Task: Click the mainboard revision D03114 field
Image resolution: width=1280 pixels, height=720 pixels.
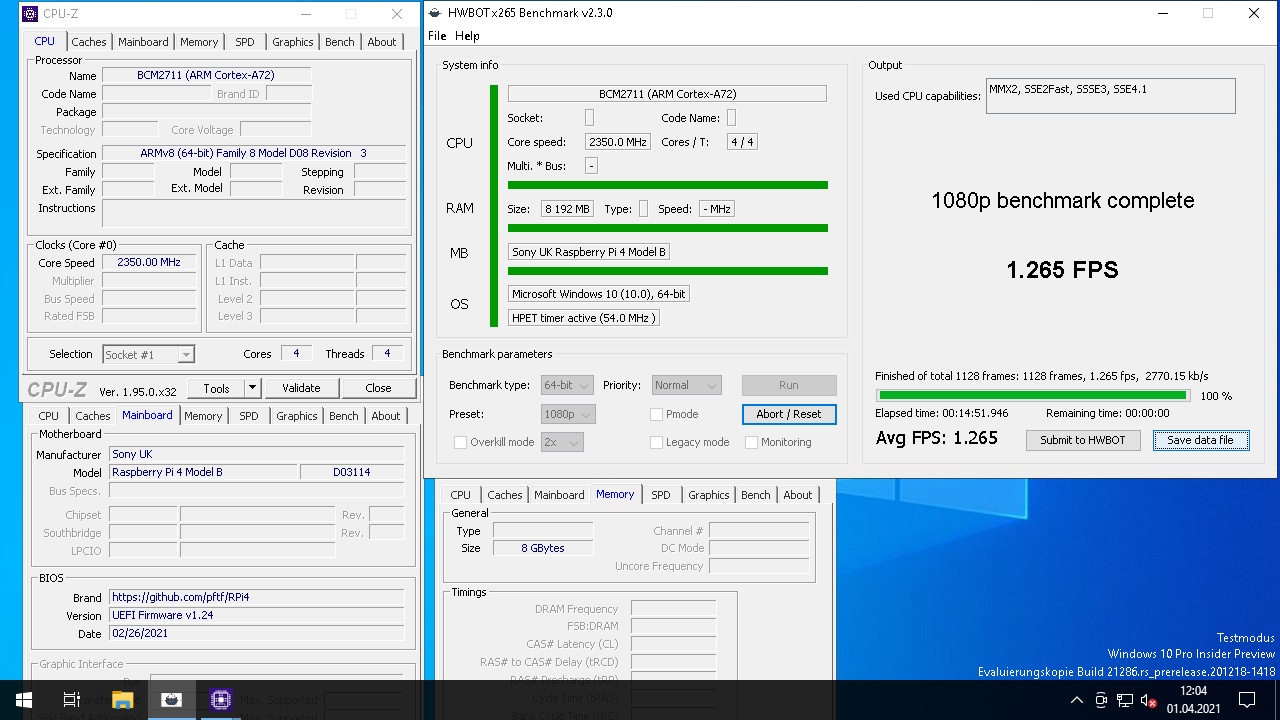Action: [352, 472]
